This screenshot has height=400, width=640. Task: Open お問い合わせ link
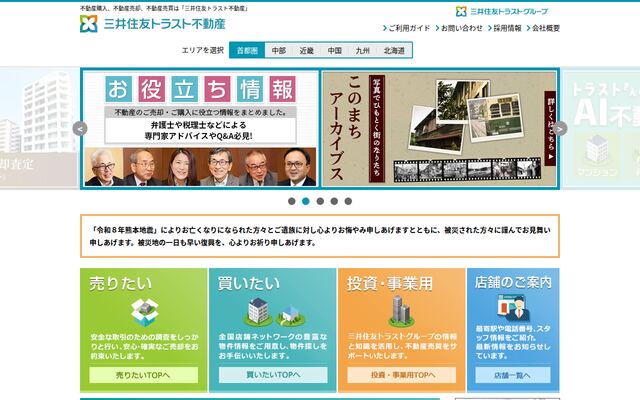tap(459, 28)
